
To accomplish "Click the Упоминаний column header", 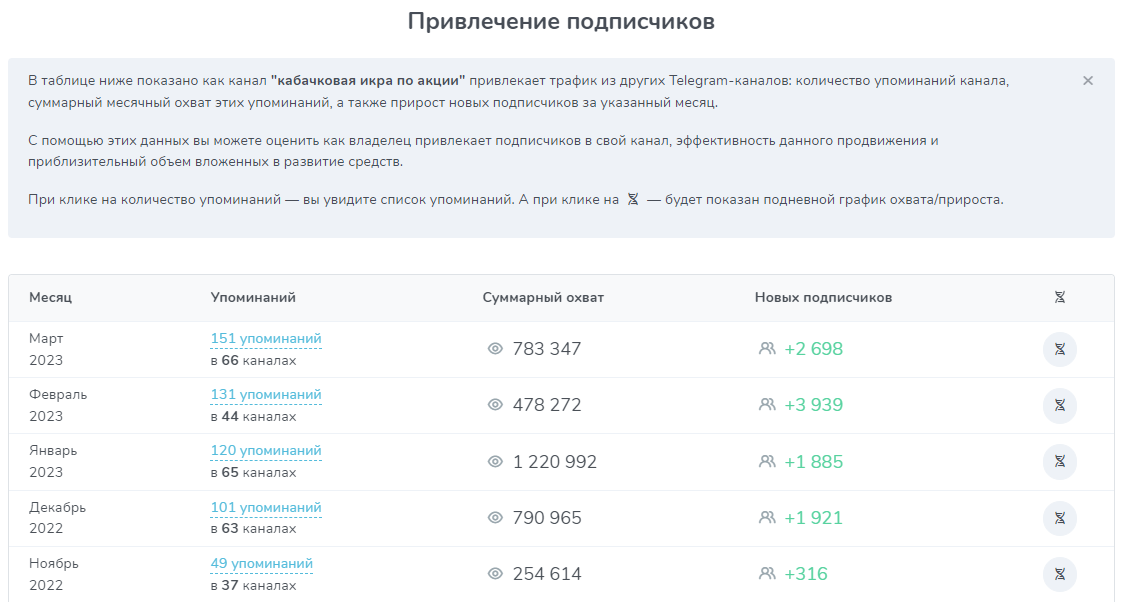I will tap(253, 297).
